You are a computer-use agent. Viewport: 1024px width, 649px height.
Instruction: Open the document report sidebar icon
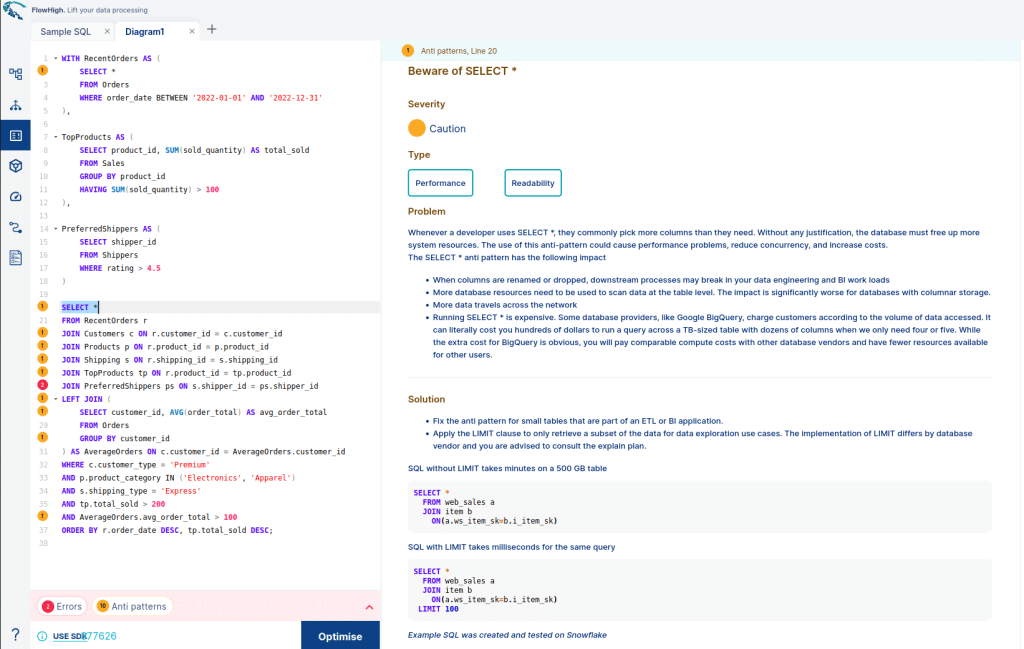click(x=16, y=257)
